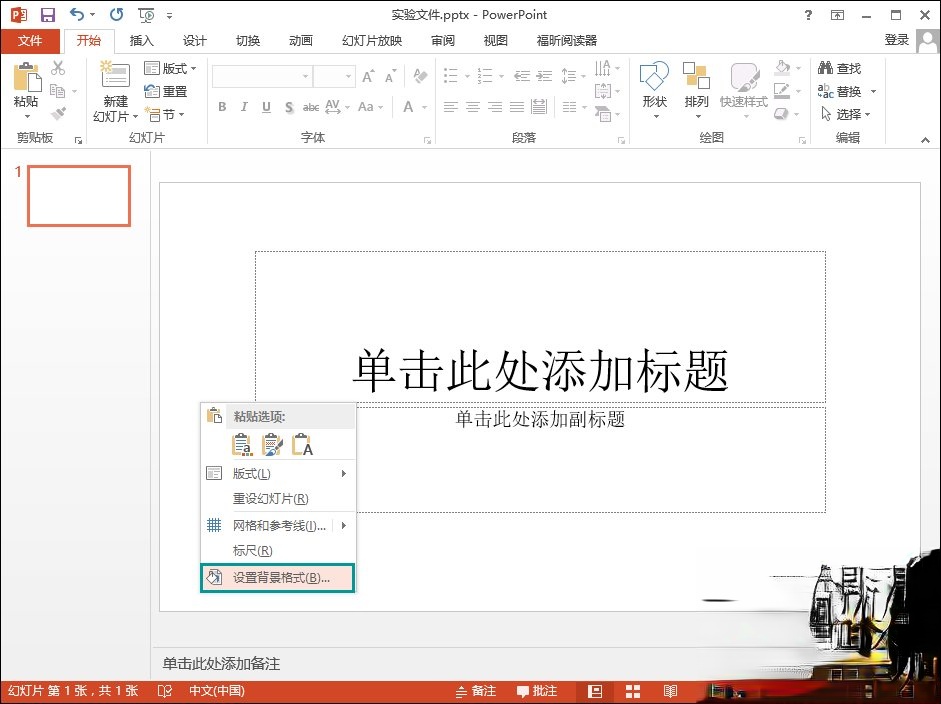
Task: Click 重设幻灯片 in the context menu
Action: point(272,498)
